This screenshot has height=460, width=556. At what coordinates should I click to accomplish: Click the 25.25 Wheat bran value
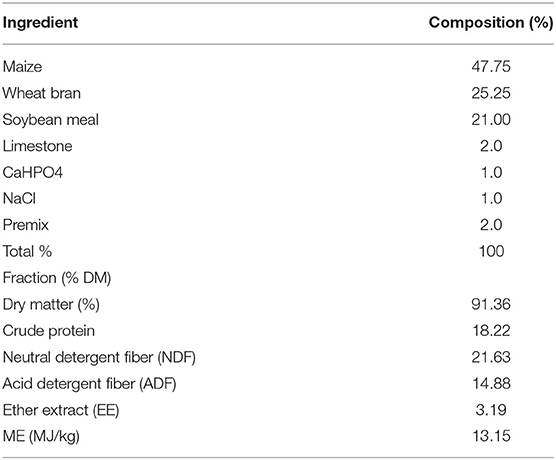tap(491, 93)
